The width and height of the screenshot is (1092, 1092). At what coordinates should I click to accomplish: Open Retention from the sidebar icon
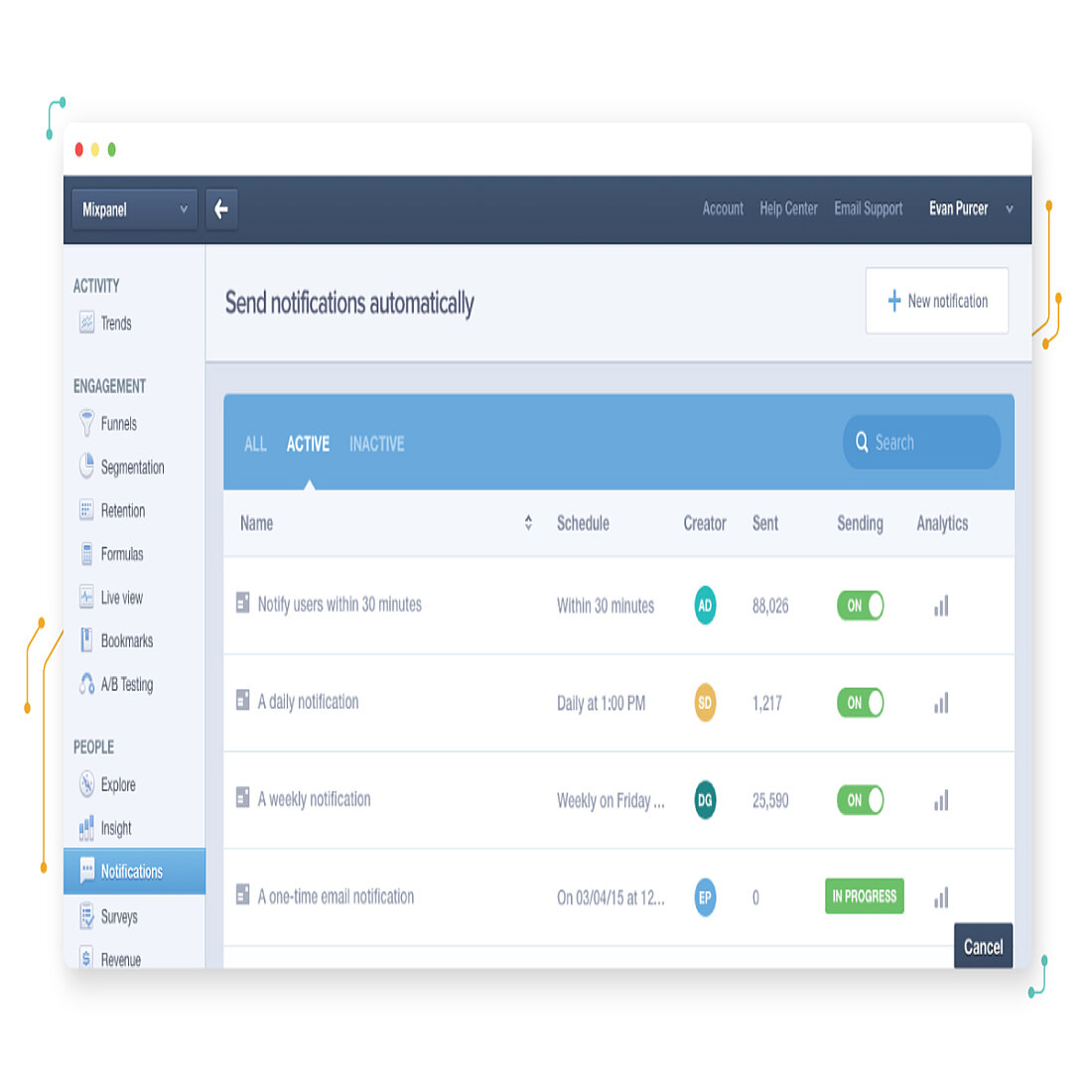[86, 510]
